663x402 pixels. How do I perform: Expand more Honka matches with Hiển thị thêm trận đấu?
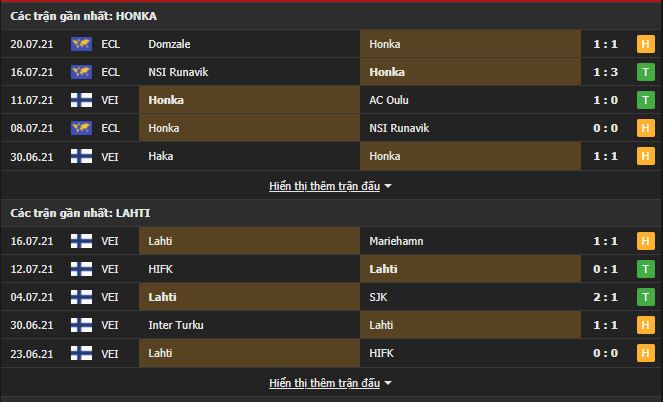pos(324,186)
